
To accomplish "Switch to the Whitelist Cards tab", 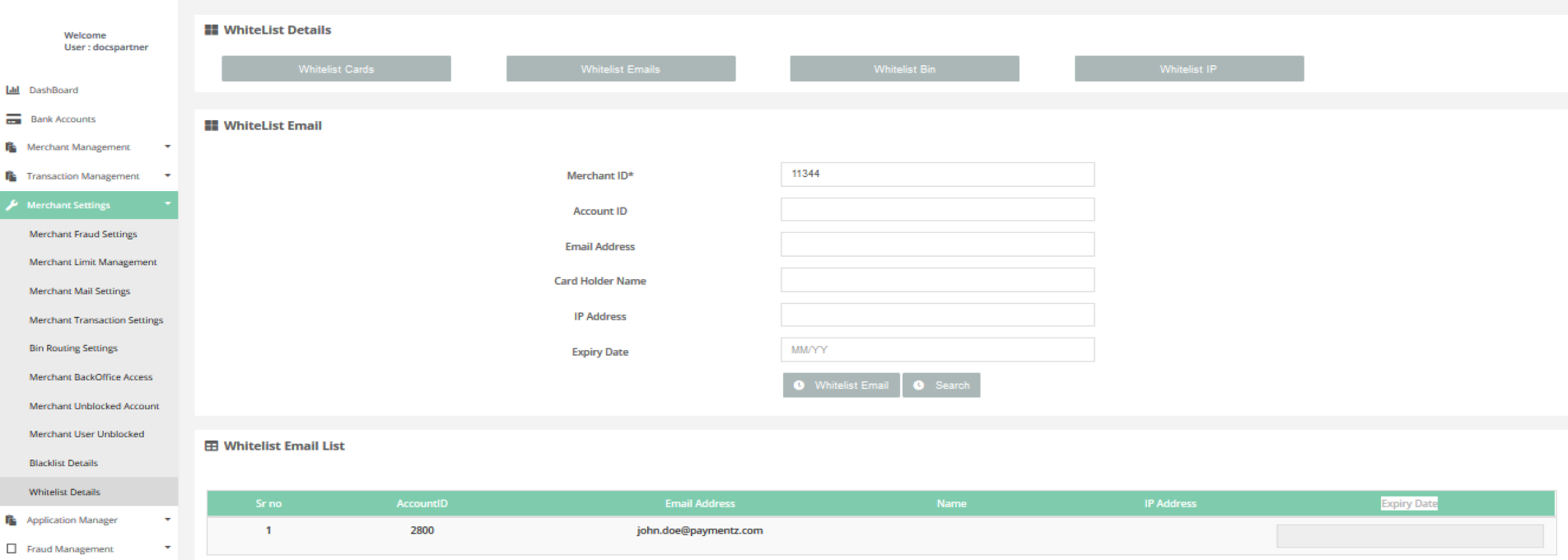I will click(x=336, y=69).
